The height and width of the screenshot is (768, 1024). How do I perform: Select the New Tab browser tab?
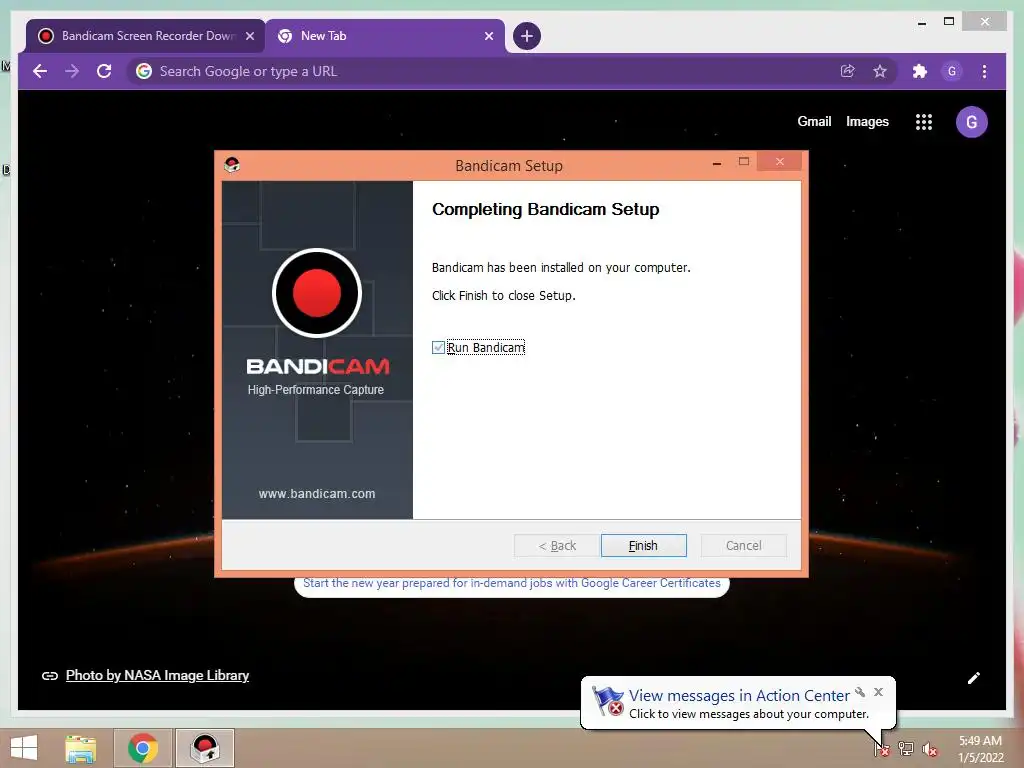[x=385, y=36]
